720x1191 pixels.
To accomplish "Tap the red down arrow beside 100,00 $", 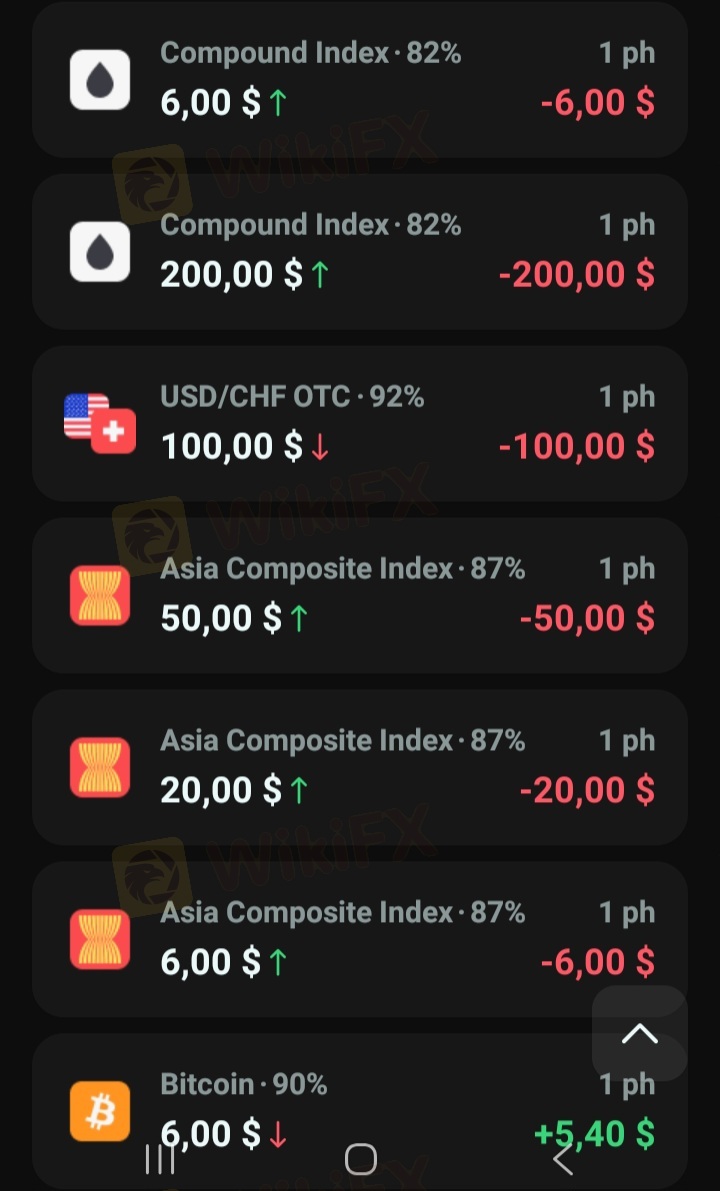I will (320, 447).
